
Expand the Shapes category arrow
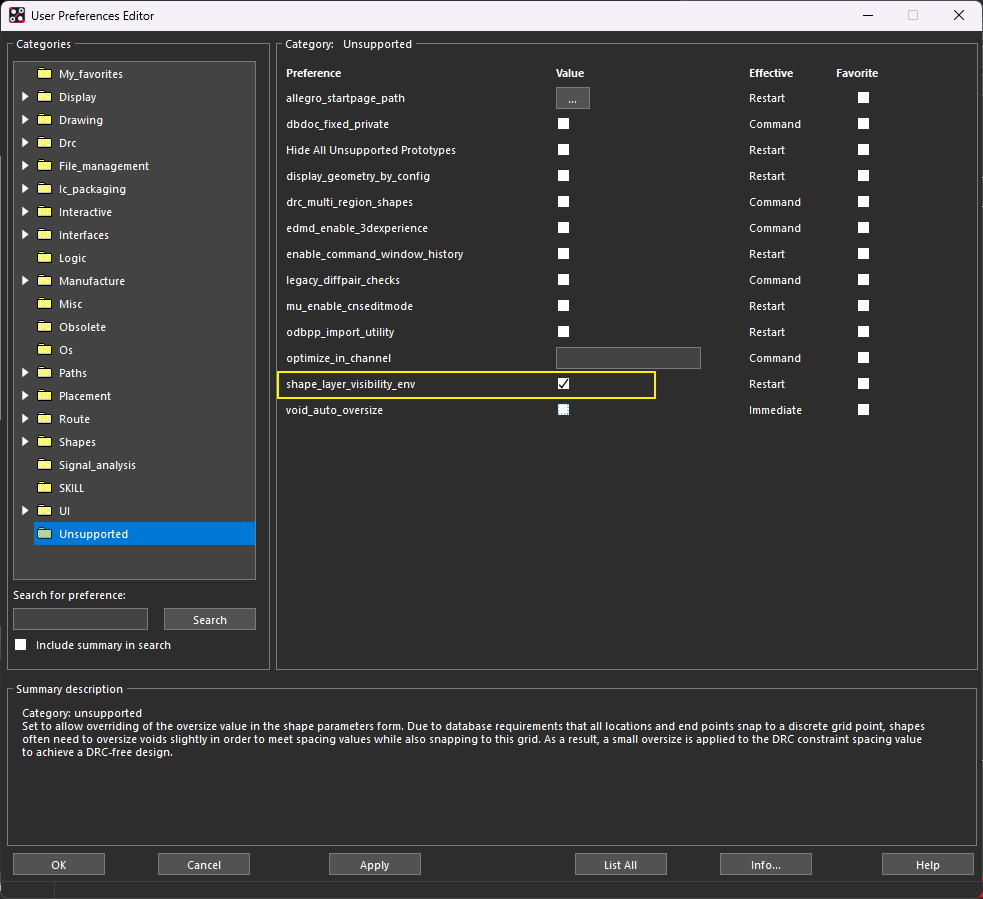pyautogui.click(x=25, y=442)
